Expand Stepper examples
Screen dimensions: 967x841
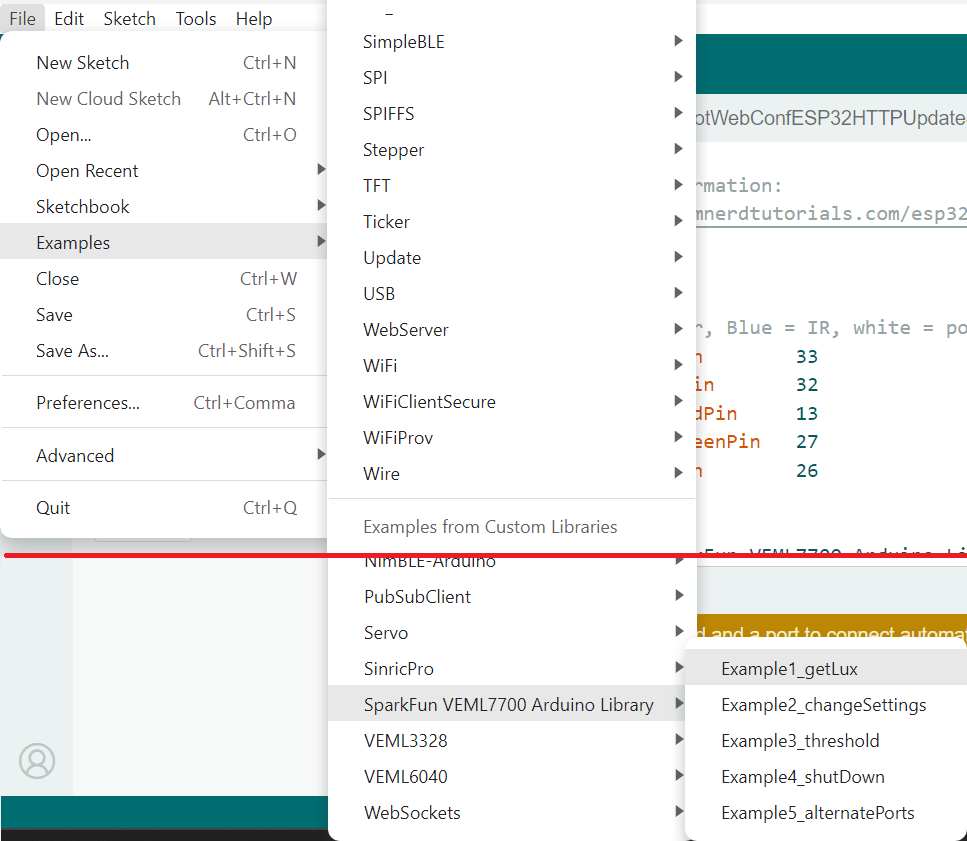[x=512, y=150]
